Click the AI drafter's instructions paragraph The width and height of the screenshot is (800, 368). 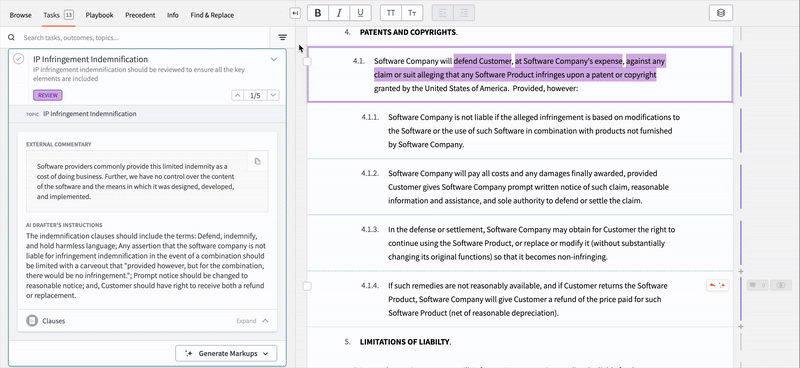[x=146, y=266]
